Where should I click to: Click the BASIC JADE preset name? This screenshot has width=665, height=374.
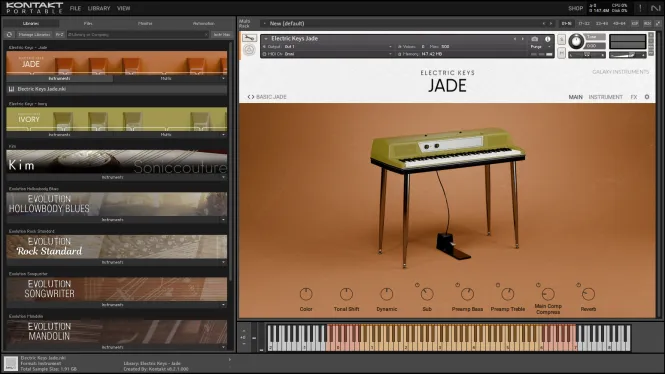pyautogui.click(x=271, y=97)
